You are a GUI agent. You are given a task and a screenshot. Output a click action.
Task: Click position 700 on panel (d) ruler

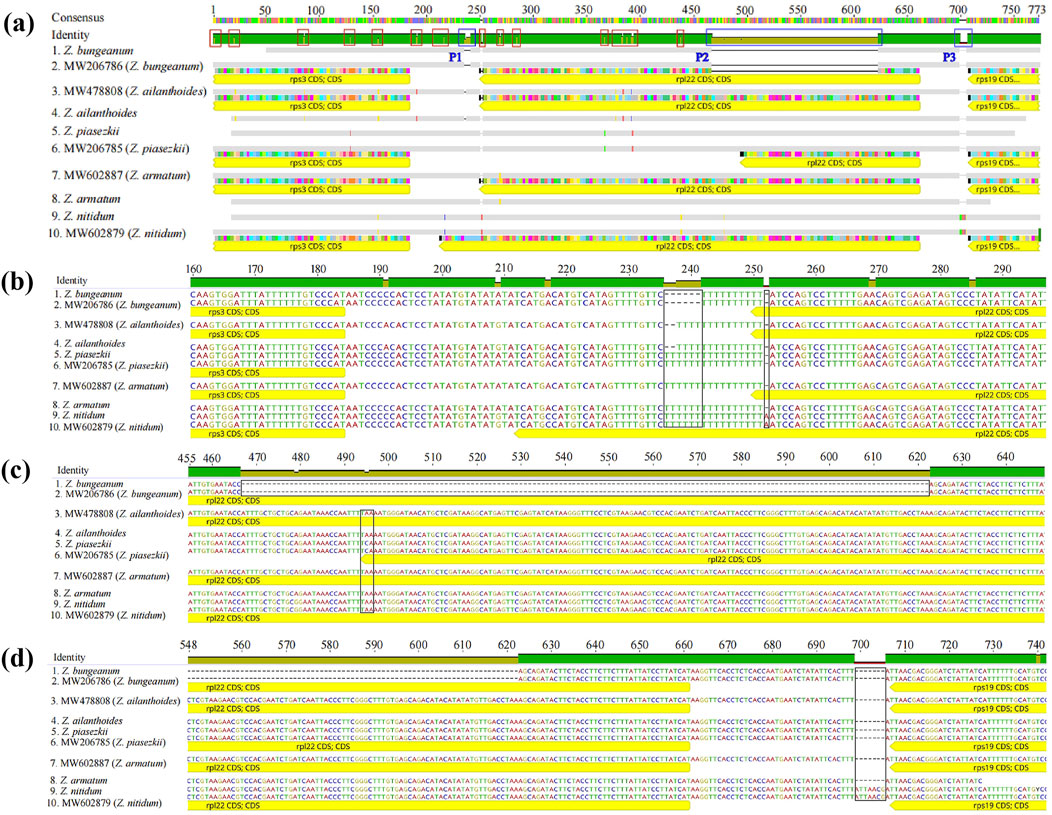[x=861, y=645]
